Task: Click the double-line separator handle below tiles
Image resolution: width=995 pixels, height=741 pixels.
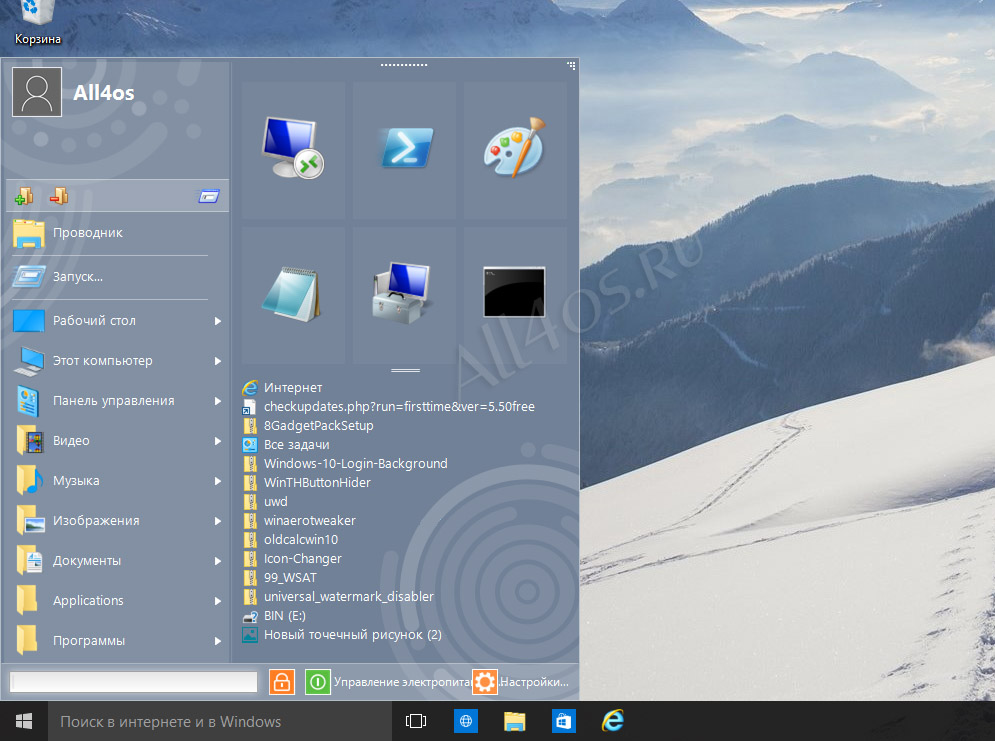Action: (x=405, y=370)
